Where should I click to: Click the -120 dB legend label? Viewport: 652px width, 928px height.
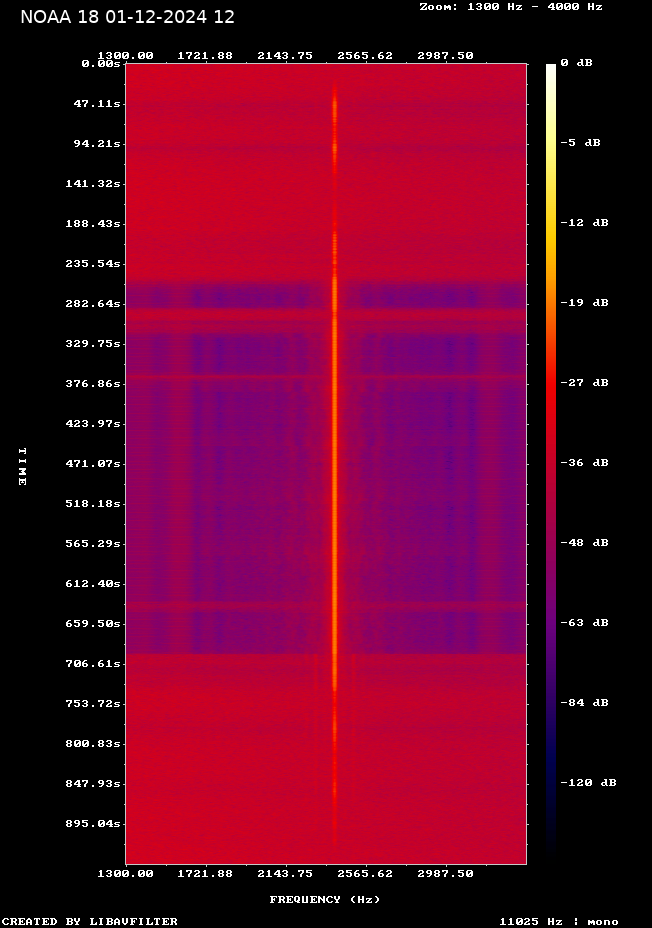[x=588, y=783]
